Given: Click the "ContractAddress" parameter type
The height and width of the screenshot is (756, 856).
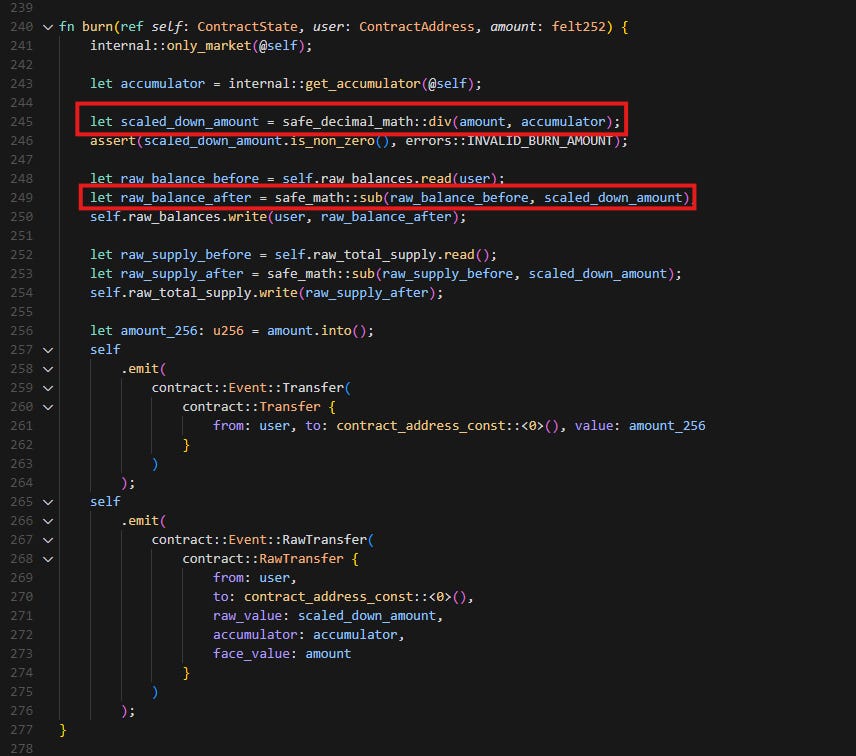Looking at the screenshot, I should click(417, 27).
